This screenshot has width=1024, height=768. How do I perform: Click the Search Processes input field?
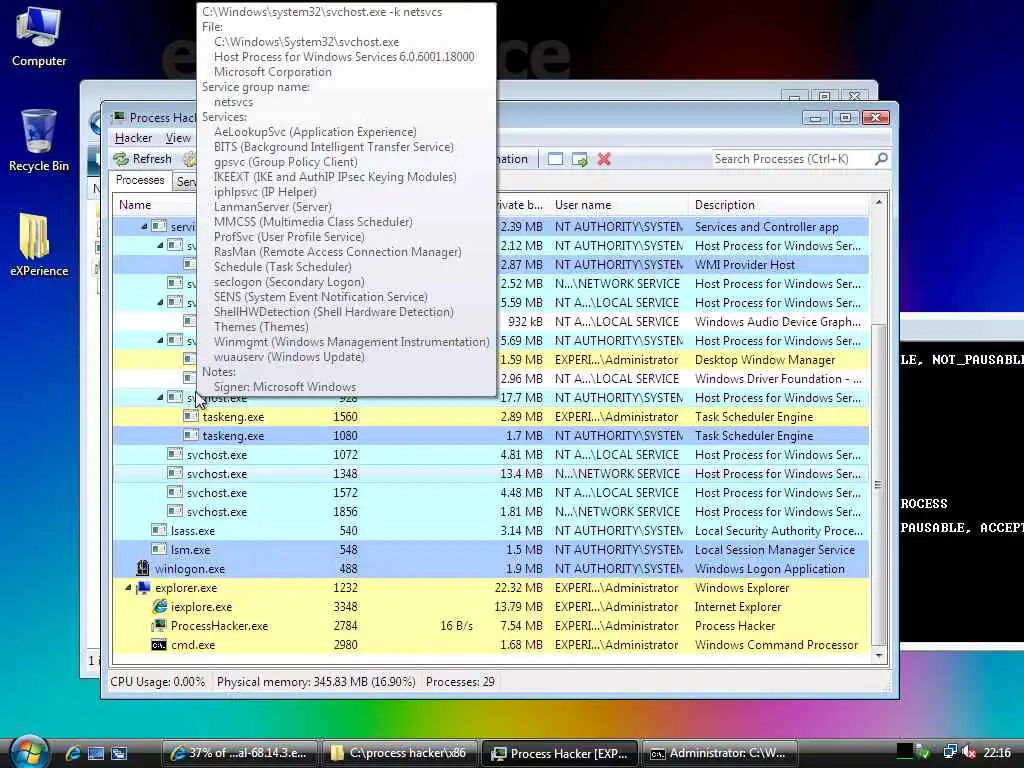pos(792,159)
